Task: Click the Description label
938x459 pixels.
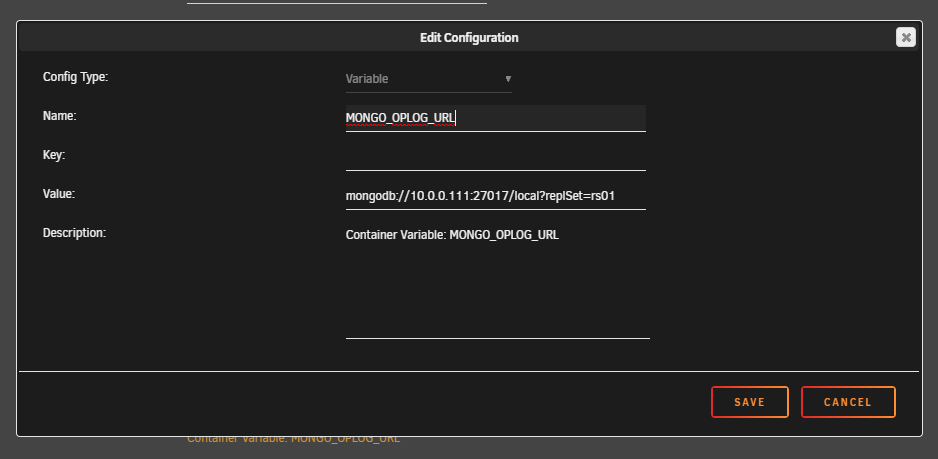Action: tap(74, 233)
